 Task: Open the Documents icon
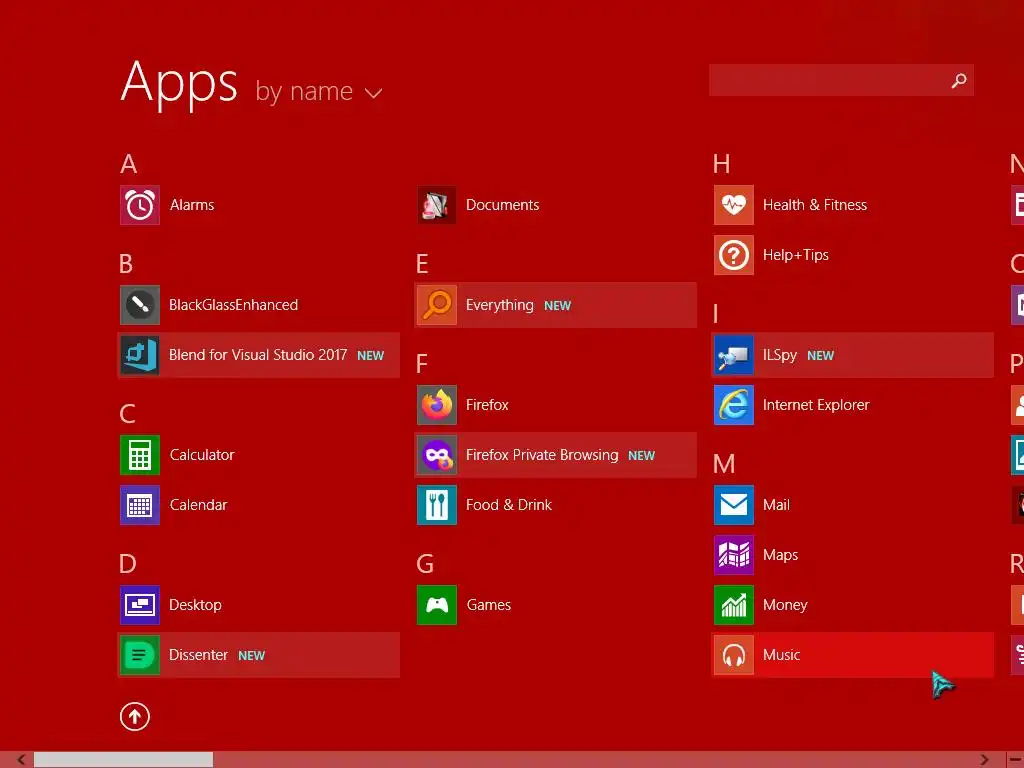click(437, 205)
